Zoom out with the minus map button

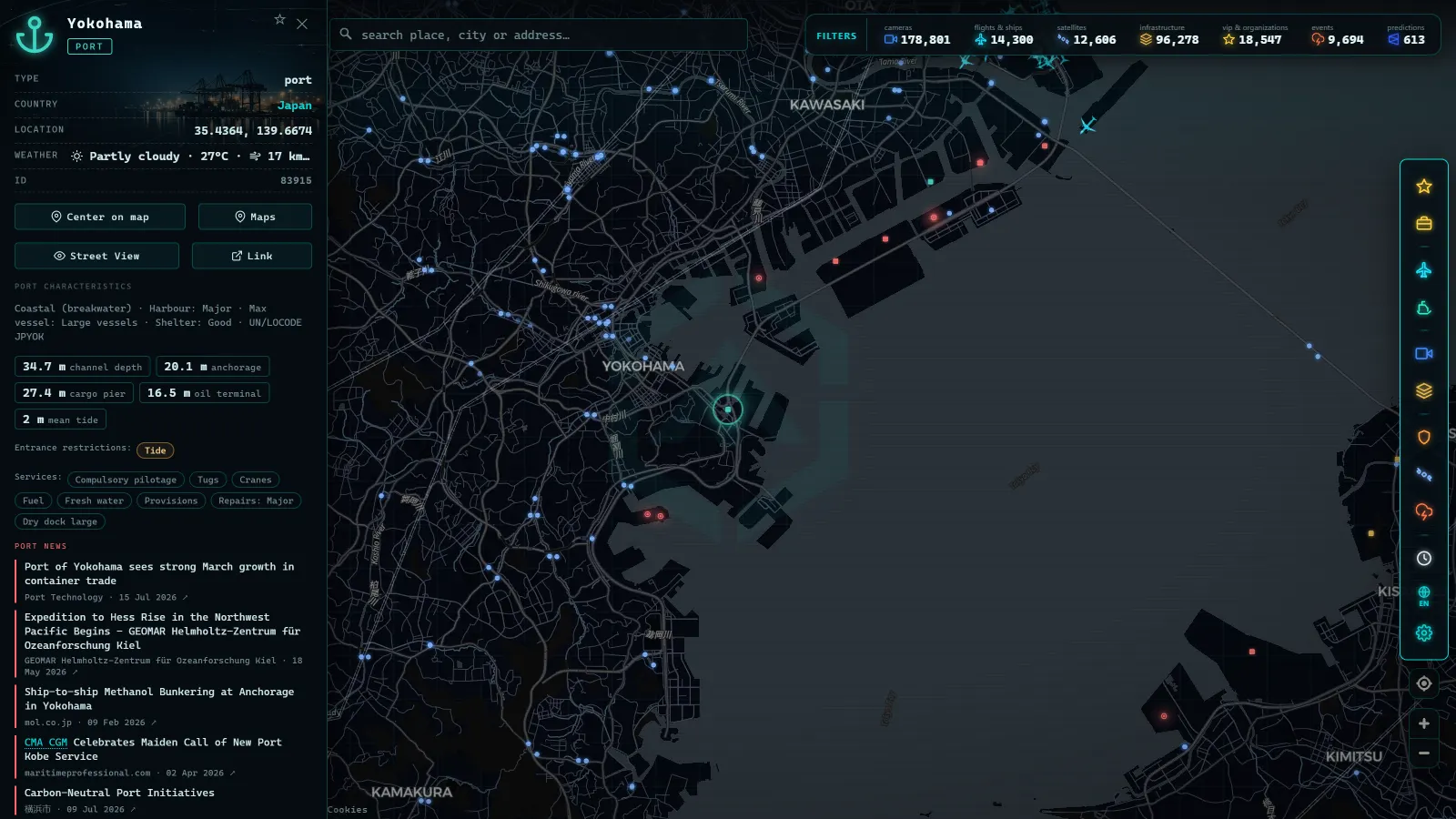click(x=1424, y=753)
